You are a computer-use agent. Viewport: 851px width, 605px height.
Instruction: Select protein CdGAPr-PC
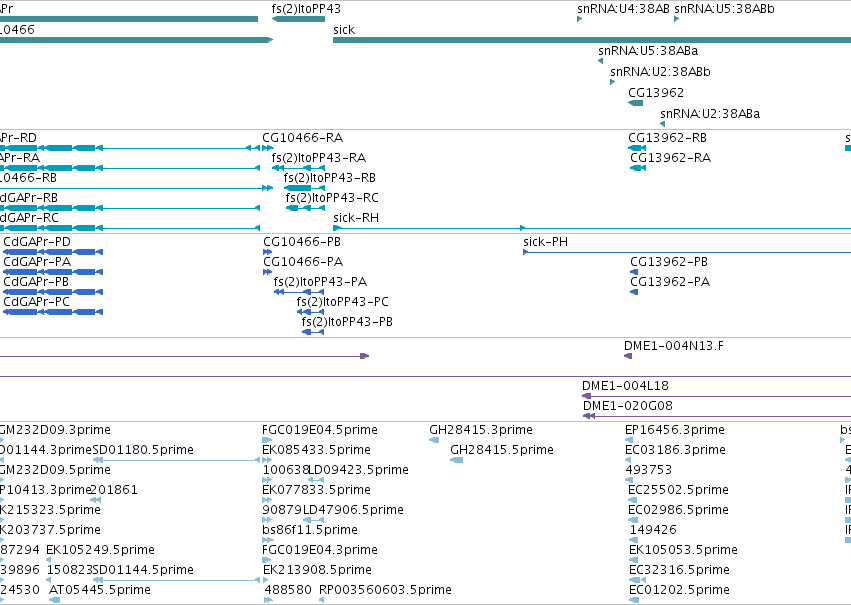[36, 302]
